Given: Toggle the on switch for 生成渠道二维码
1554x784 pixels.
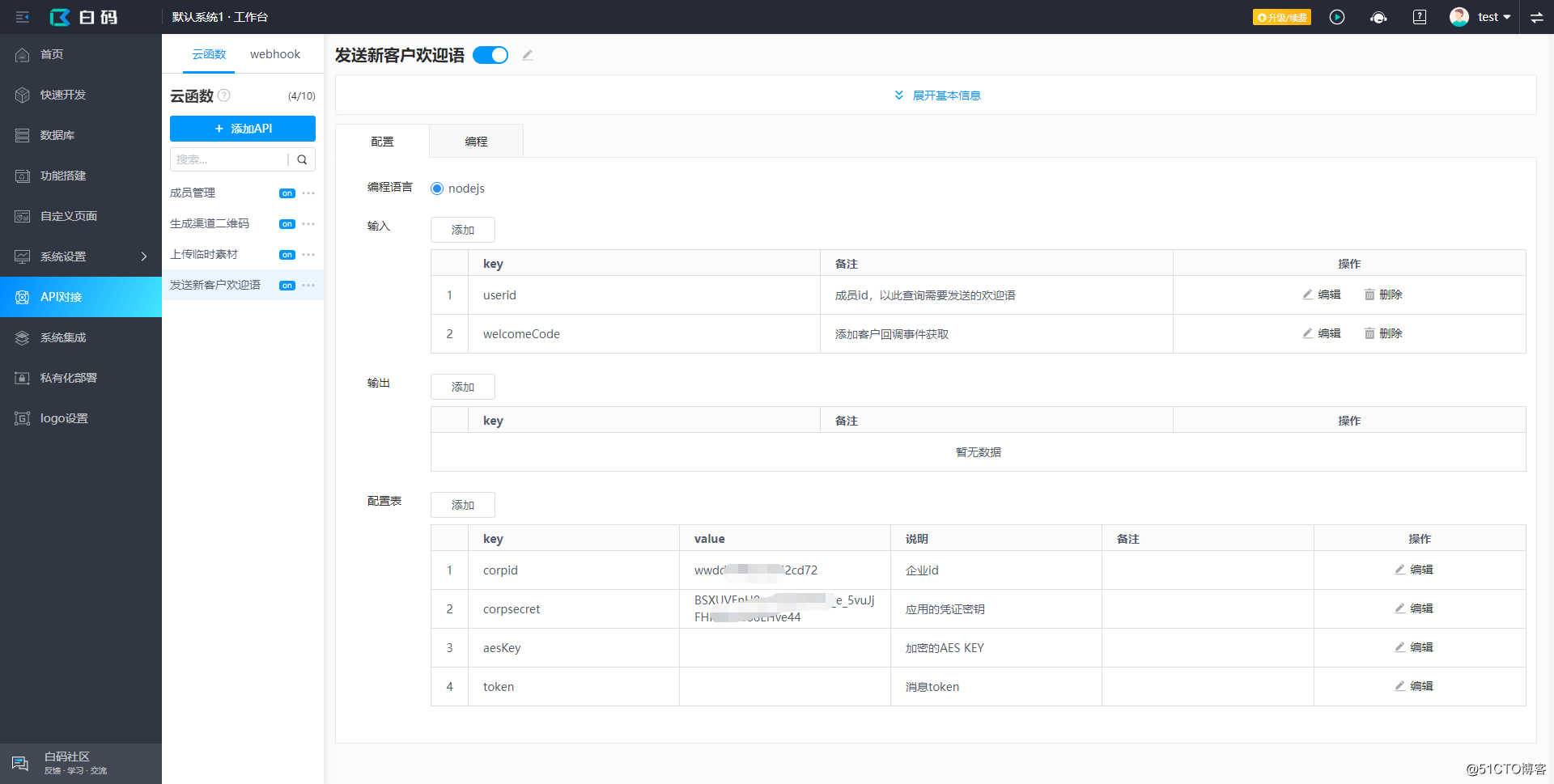Looking at the screenshot, I should [287, 224].
